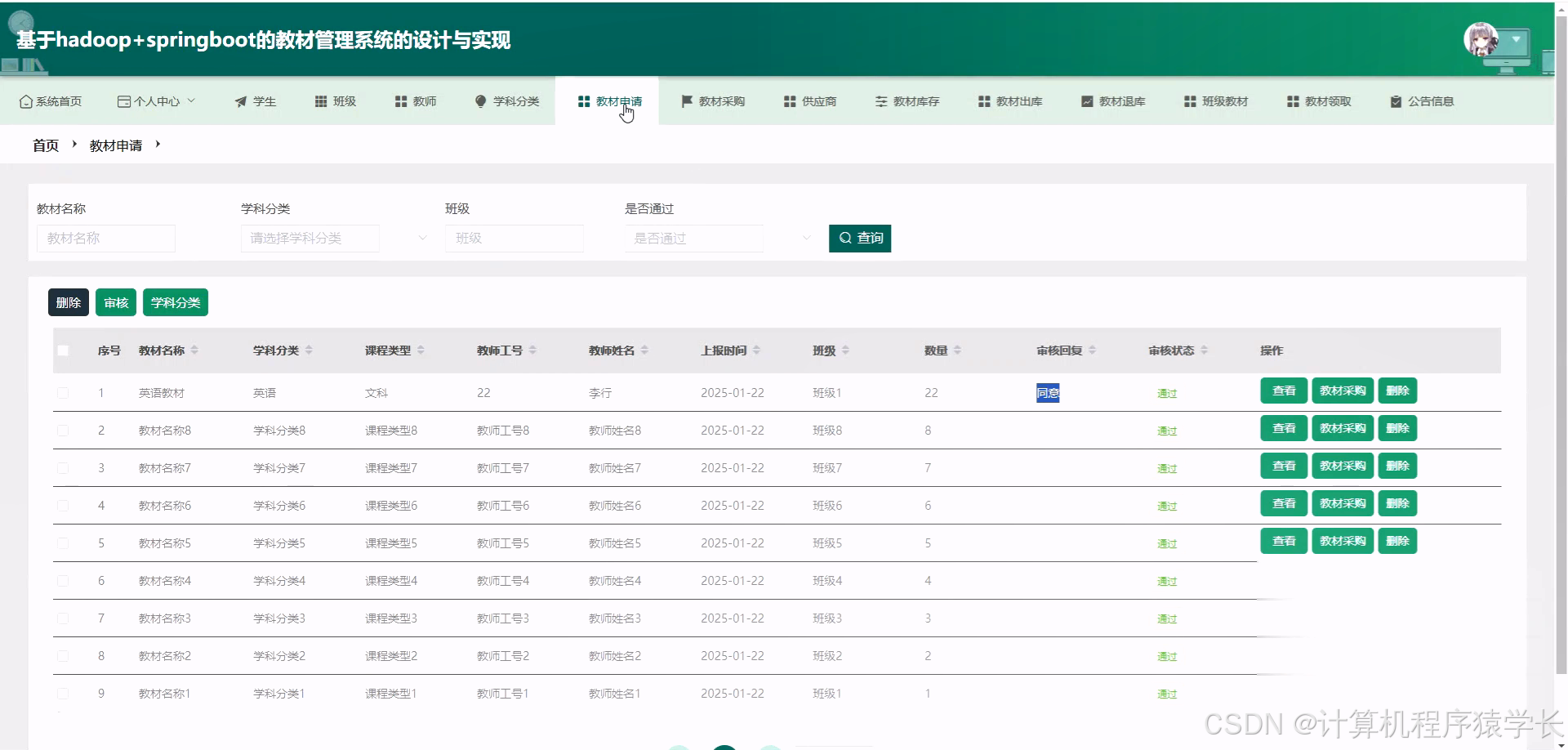Click the magnifier icon inside 查询 button
The height and width of the screenshot is (750, 1568).
[845, 238]
